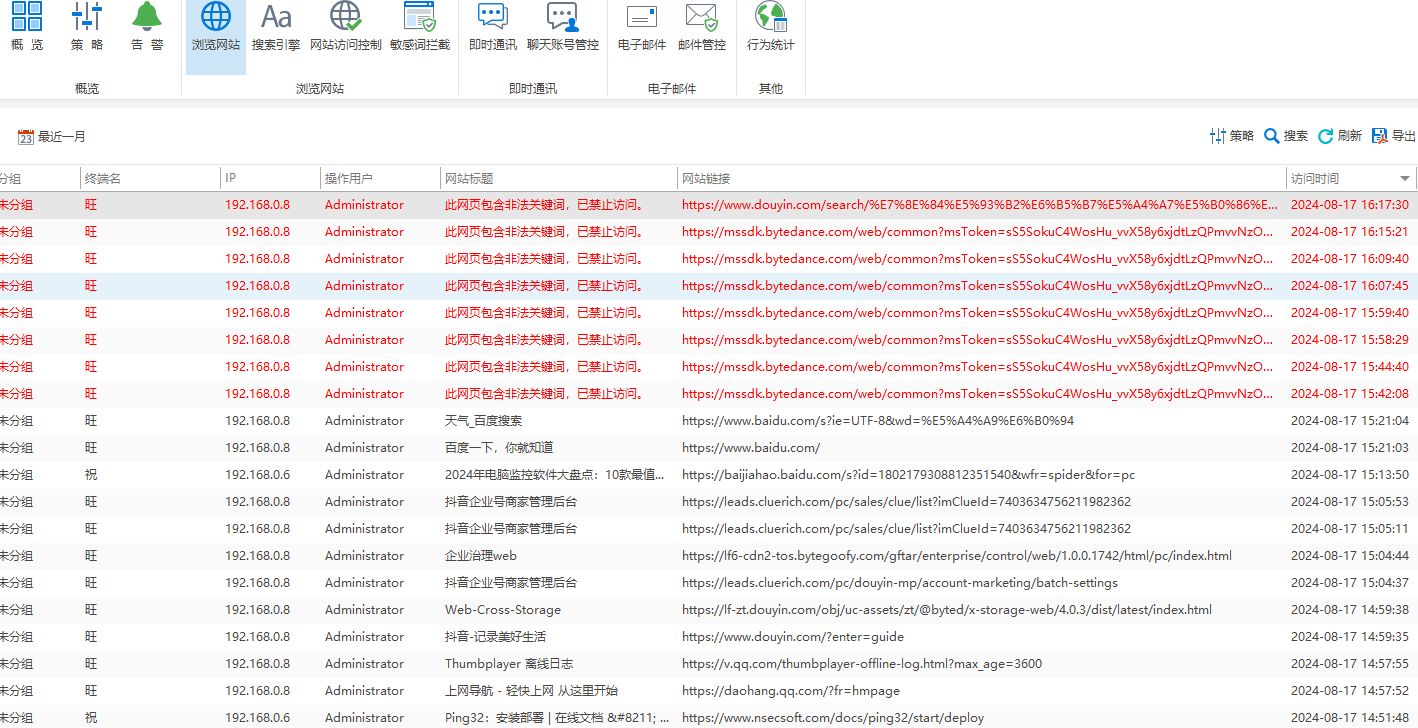Click the 搜索 search button
The width and height of the screenshot is (1418, 728).
tap(1286, 136)
